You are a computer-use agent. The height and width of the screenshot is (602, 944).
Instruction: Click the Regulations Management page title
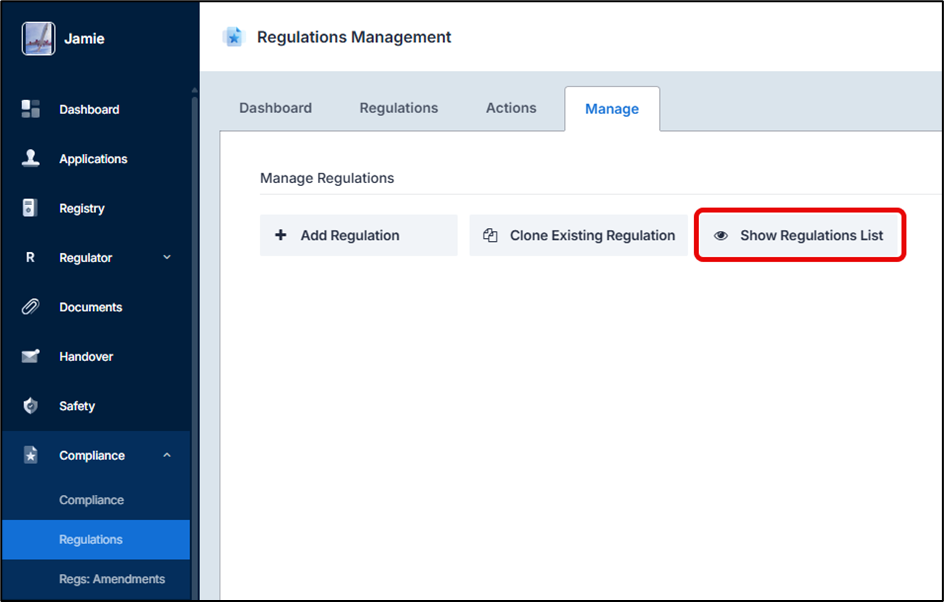point(354,37)
